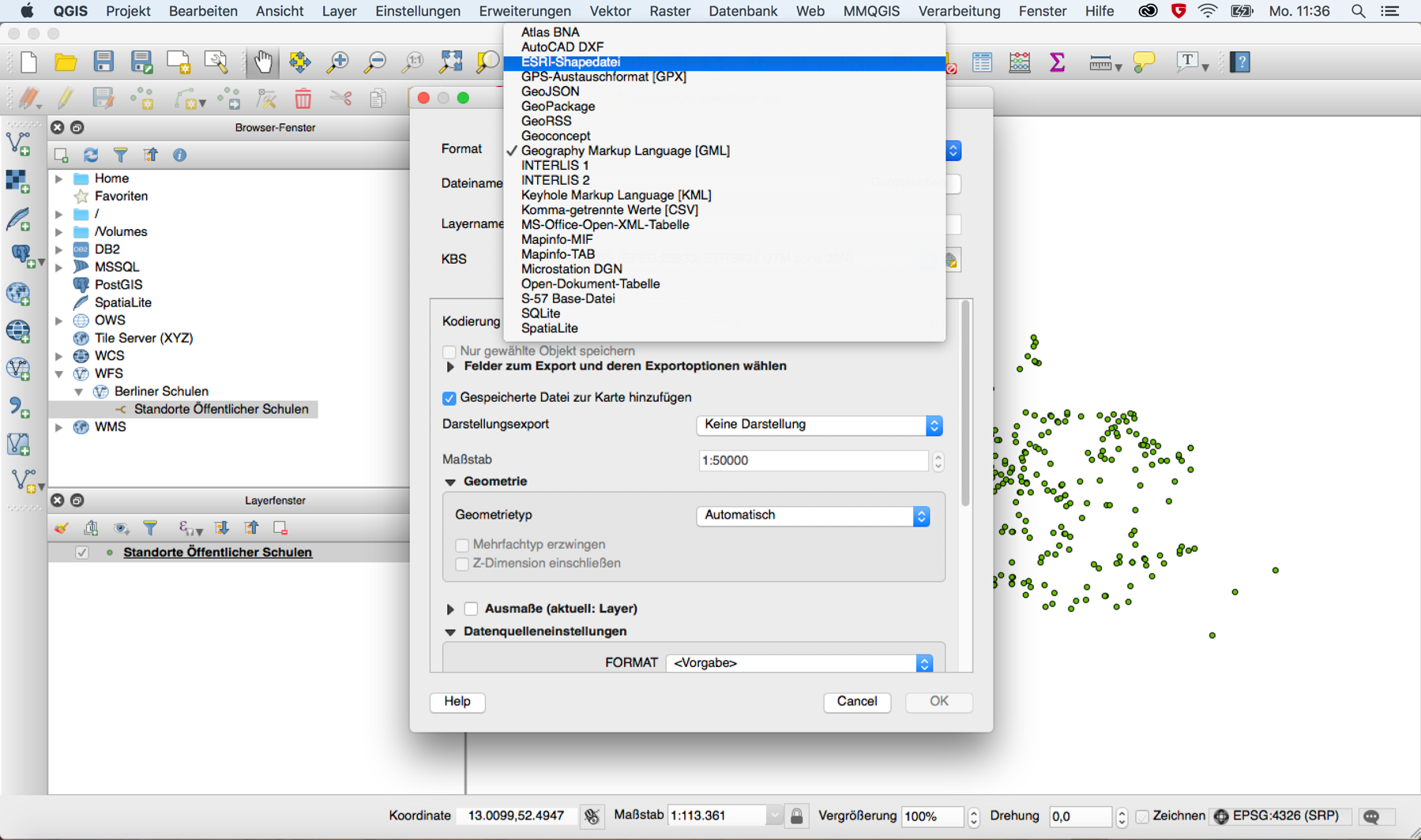Enable 'Ausmaße (aktuell: Layer)' checkbox

coord(471,609)
